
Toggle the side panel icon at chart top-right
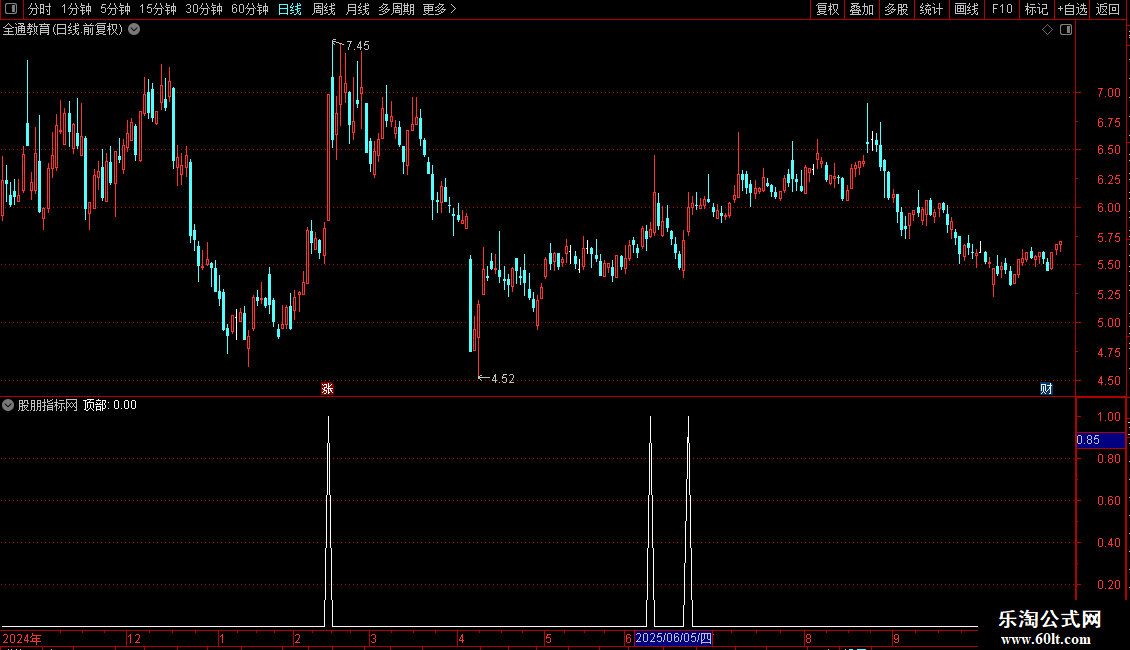[1066, 30]
